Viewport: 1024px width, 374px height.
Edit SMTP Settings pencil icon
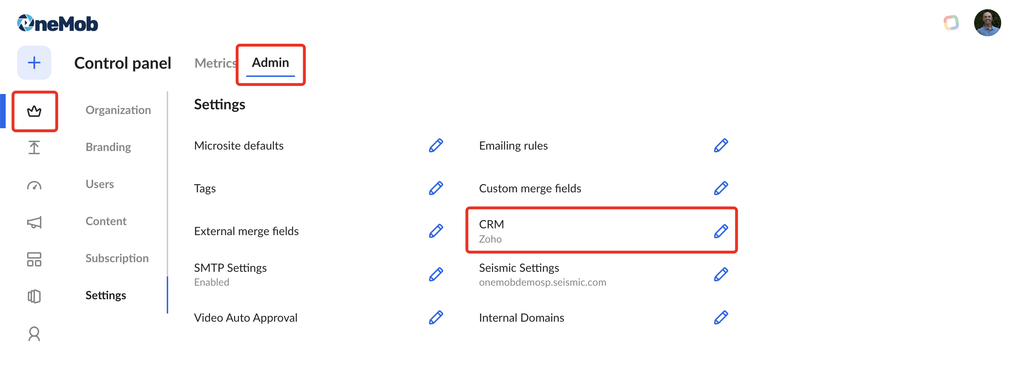pos(436,274)
